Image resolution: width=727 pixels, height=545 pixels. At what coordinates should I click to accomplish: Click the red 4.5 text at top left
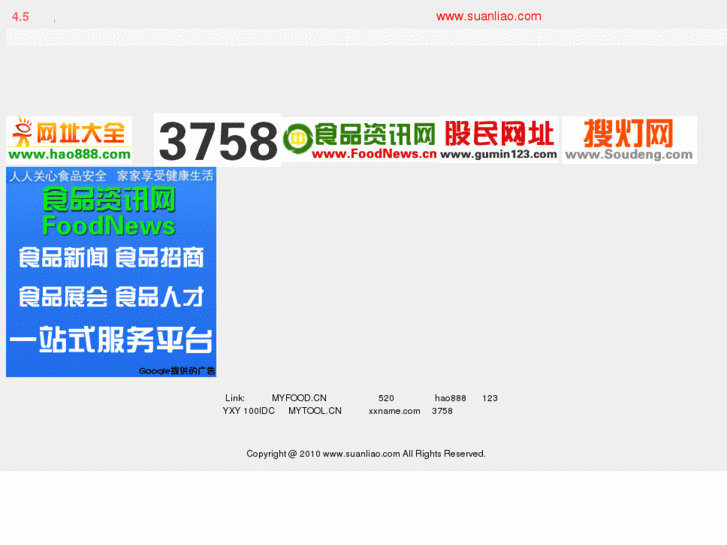[x=20, y=17]
